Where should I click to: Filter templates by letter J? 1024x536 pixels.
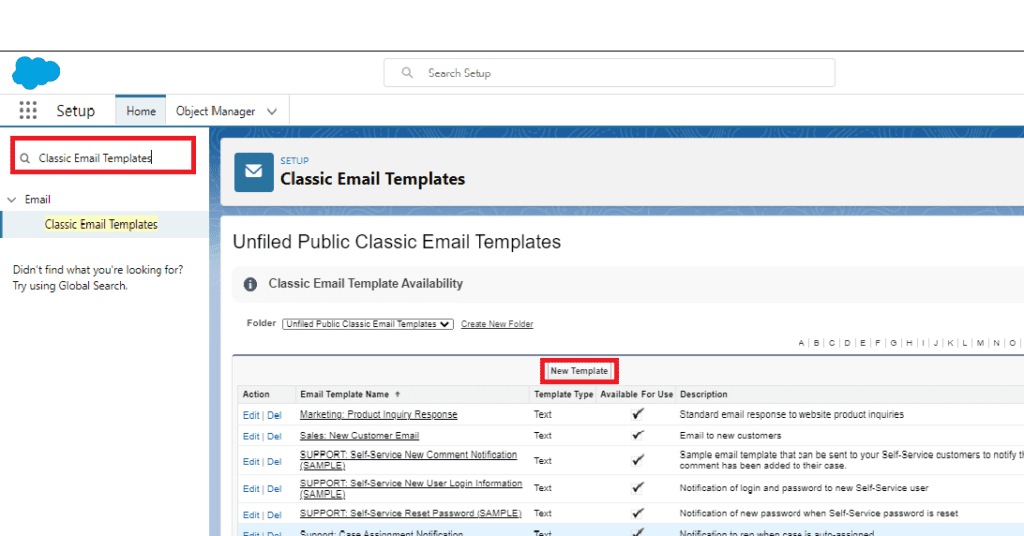[936, 343]
